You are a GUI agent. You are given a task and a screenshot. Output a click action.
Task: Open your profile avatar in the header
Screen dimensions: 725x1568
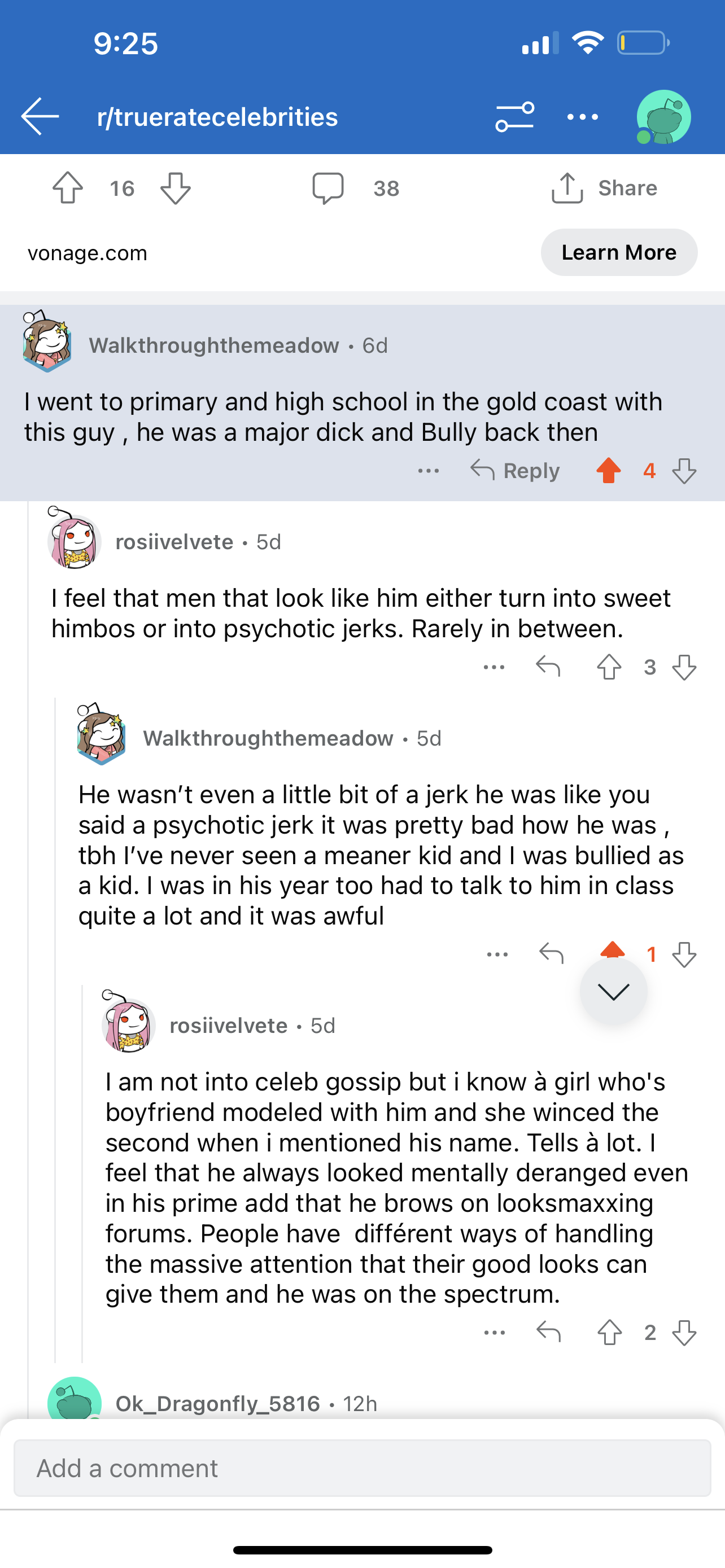pyautogui.click(x=663, y=117)
